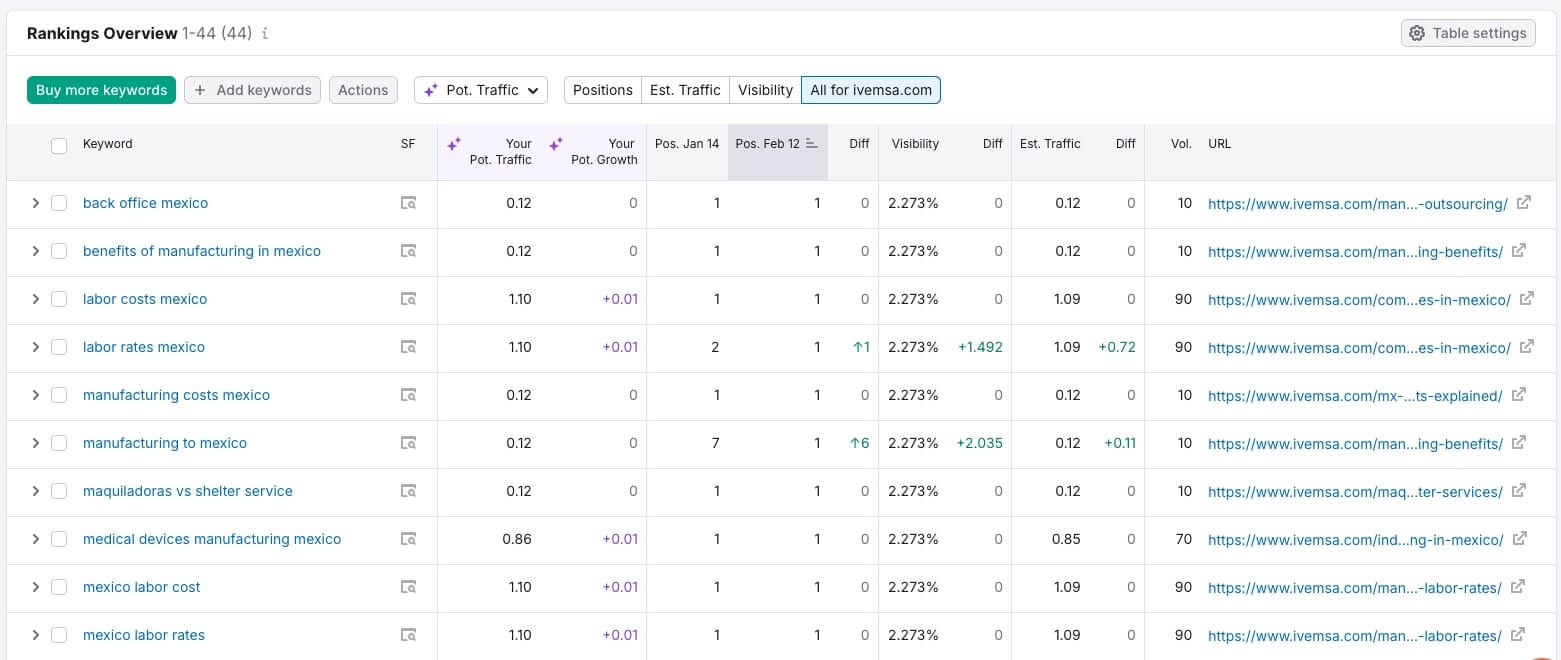Open external link icon for labor costs mexico URL
This screenshot has width=1561, height=660.
(1526, 298)
